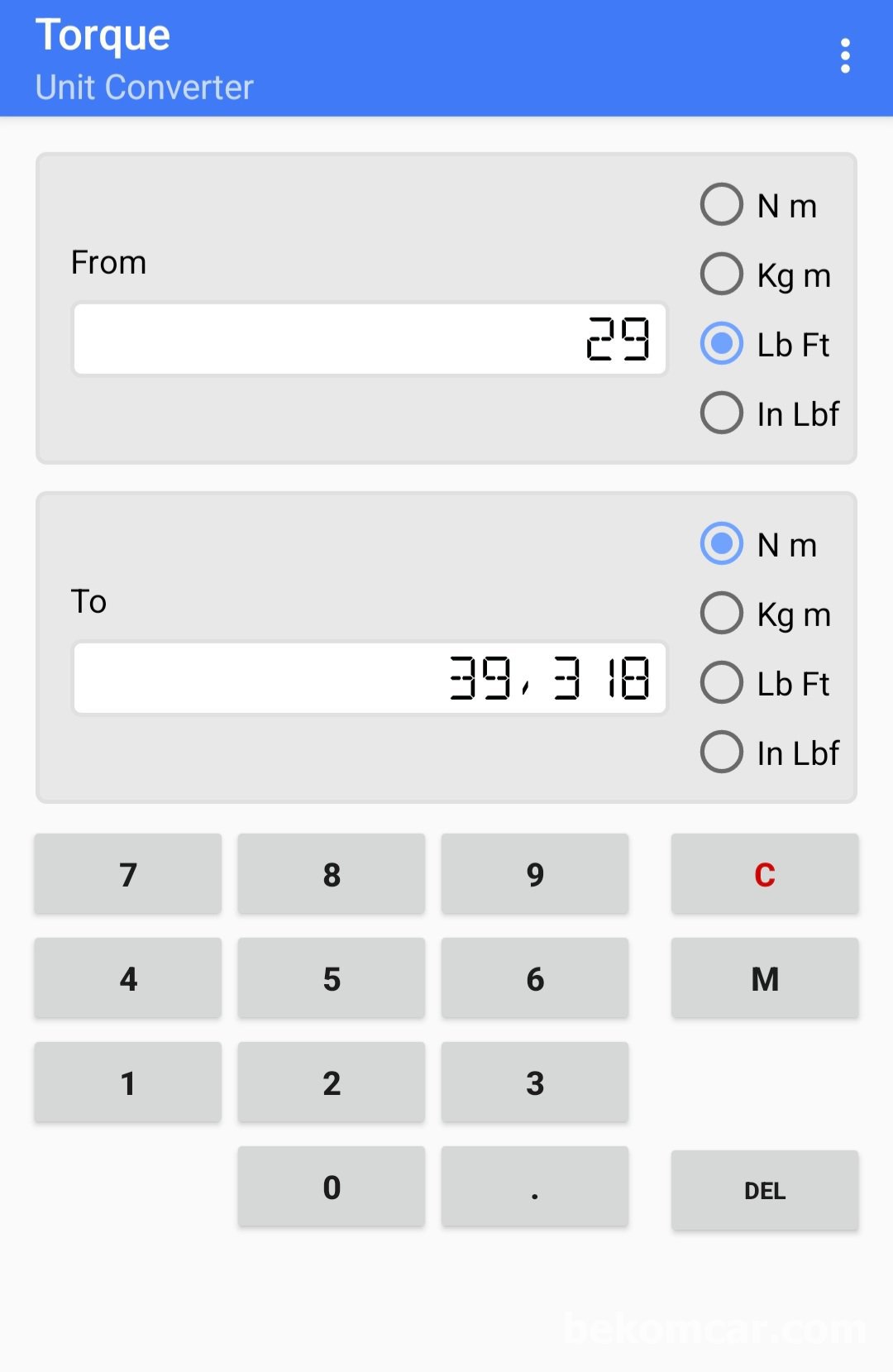Click the To result field
Screen dimensions: 893x1372
pos(370,678)
